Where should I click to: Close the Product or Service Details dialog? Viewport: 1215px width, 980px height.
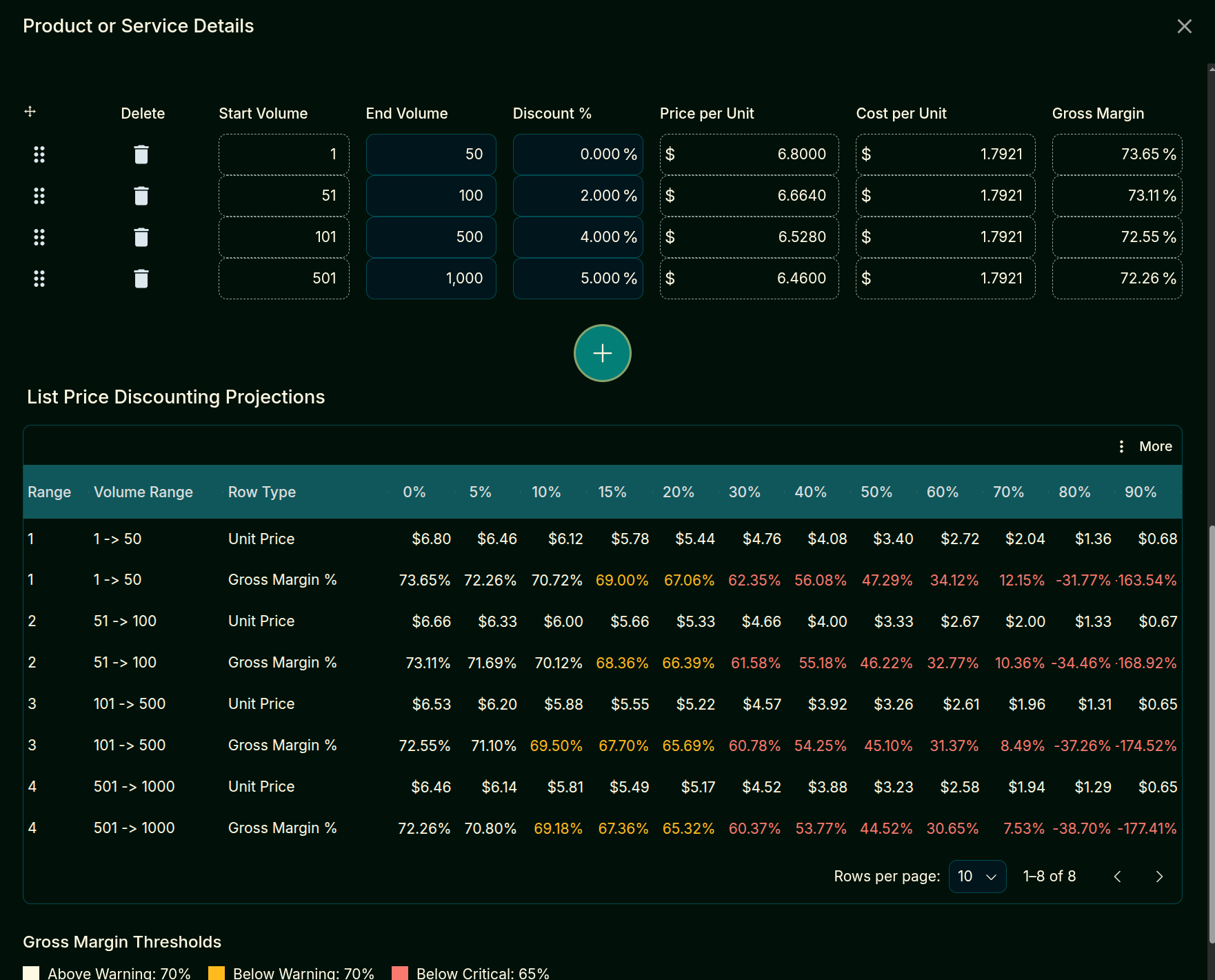(1185, 26)
